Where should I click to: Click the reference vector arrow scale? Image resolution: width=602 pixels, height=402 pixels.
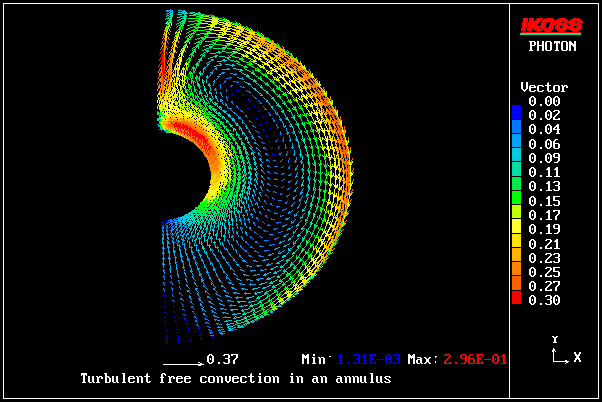(x=182, y=359)
